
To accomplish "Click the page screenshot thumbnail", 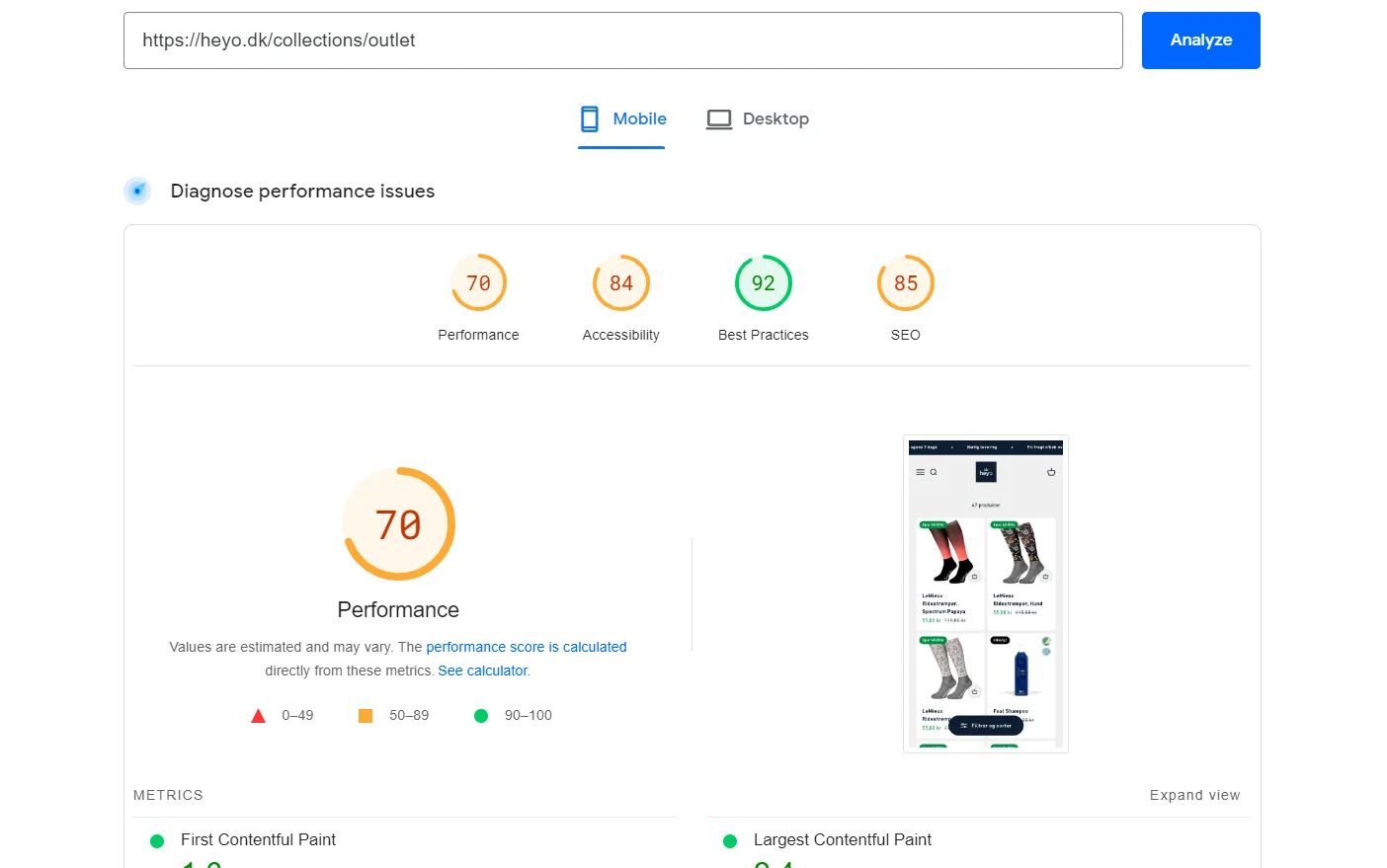I will point(986,593).
